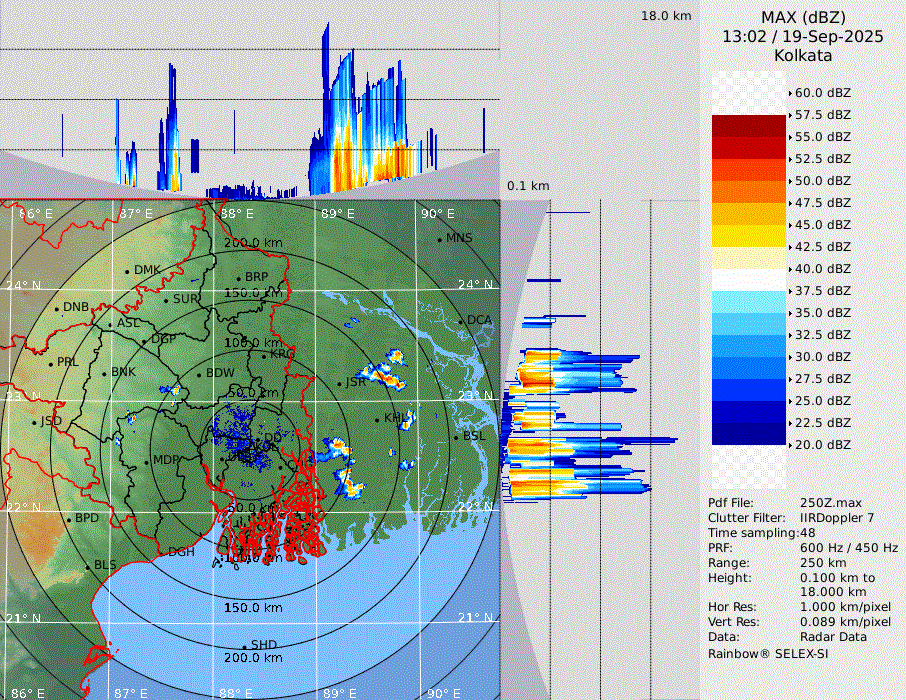Screen dimensions: 906x700
Task: Click the SHD station marker
Action: pos(245,646)
